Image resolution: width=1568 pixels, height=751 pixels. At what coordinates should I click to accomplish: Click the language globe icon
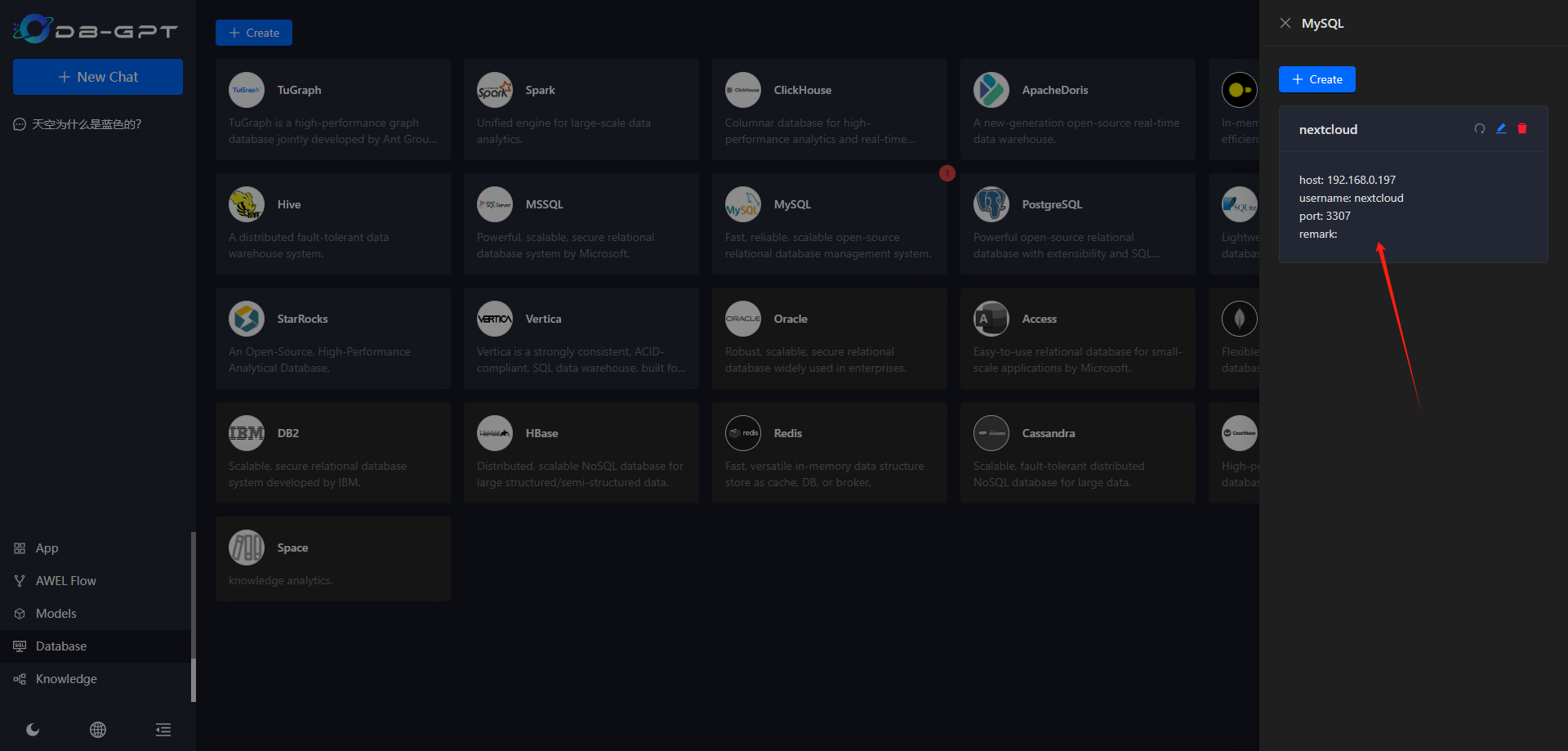pyautogui.click(x=98, y=730)
